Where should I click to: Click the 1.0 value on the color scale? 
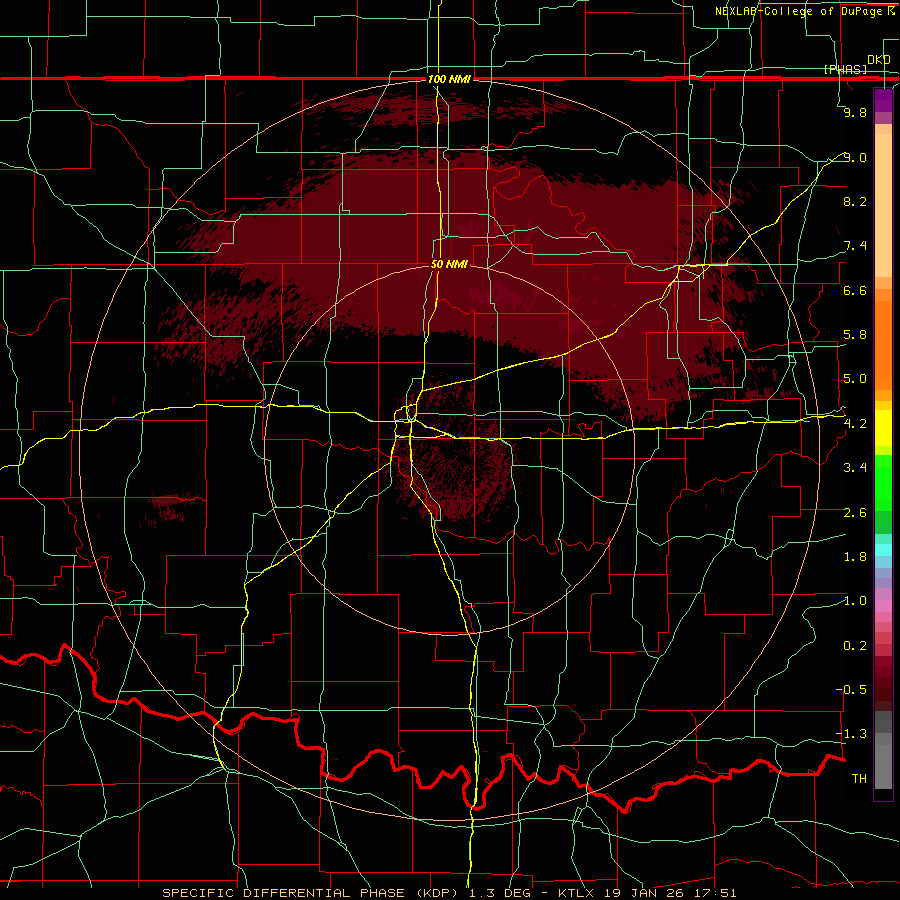coord(855,601)
